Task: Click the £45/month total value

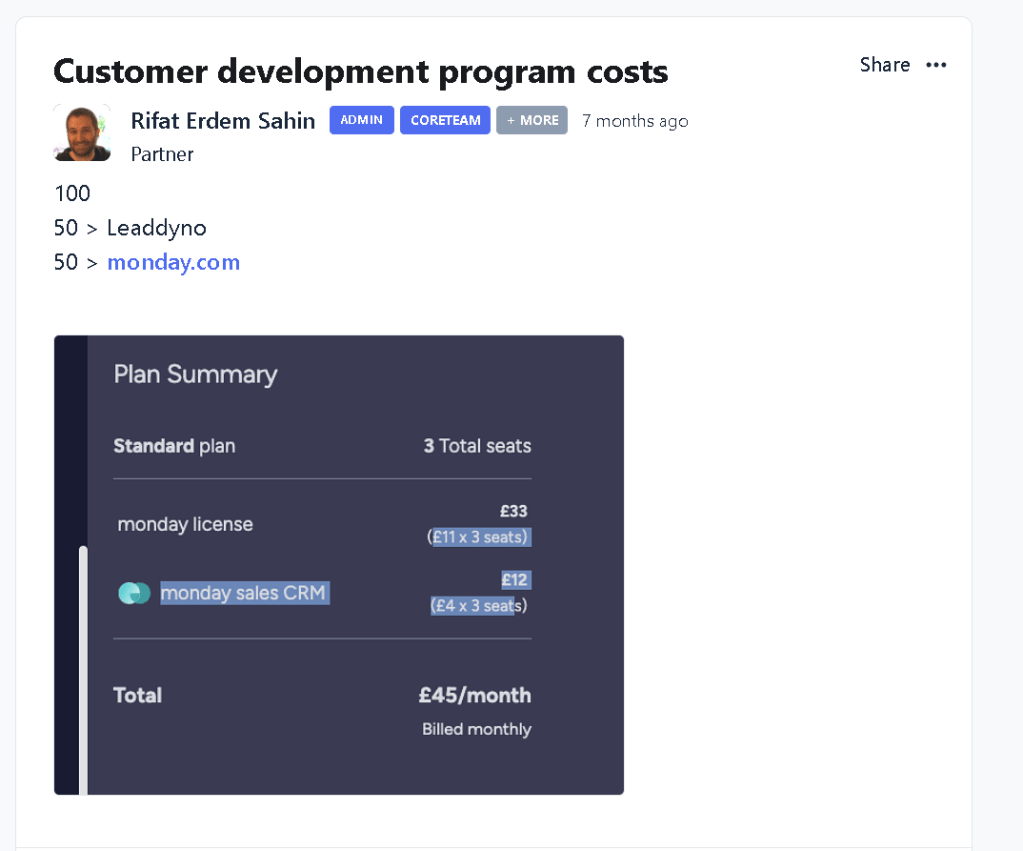Action: pos(475,695)
